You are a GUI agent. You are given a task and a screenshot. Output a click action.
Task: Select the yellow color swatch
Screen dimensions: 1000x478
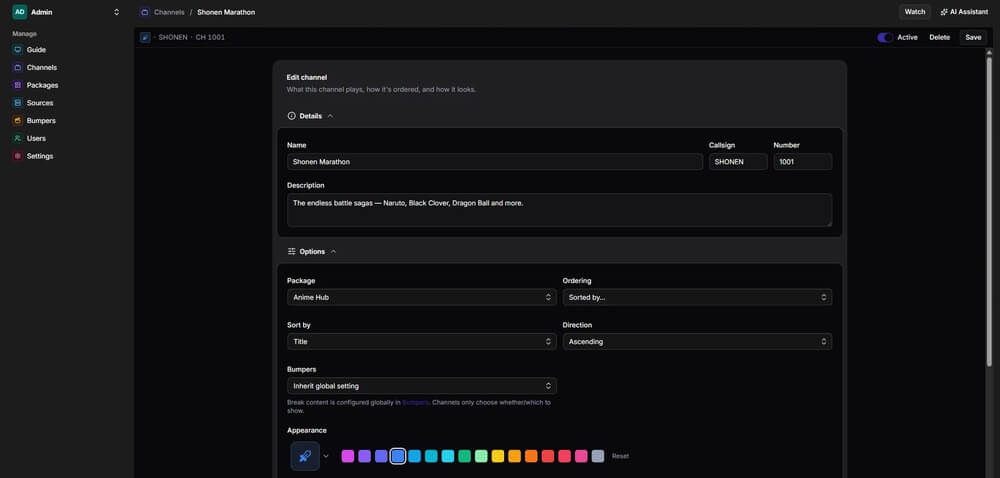(x=498, y=456)
